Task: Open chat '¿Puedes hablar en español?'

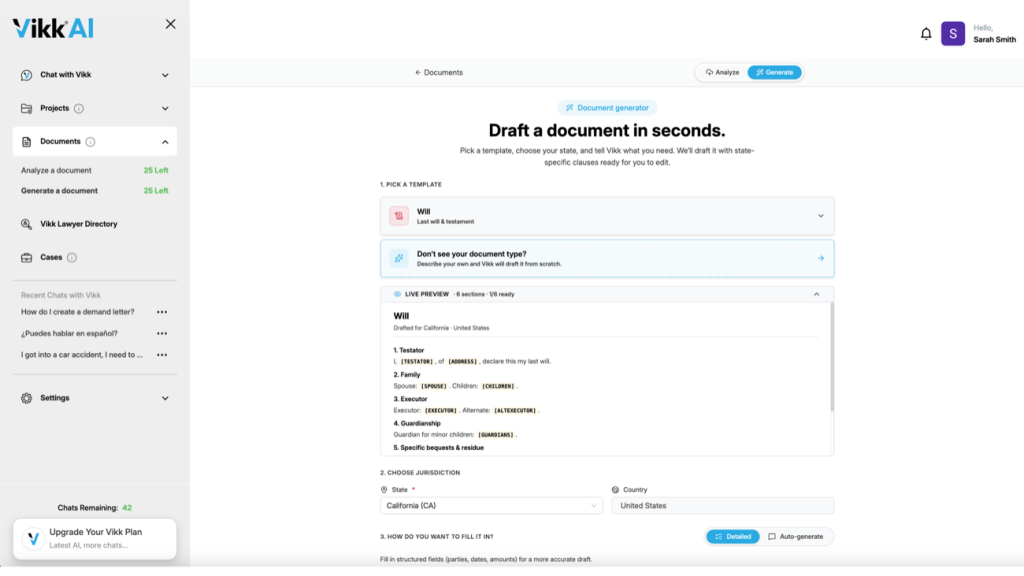Action: 69,334
